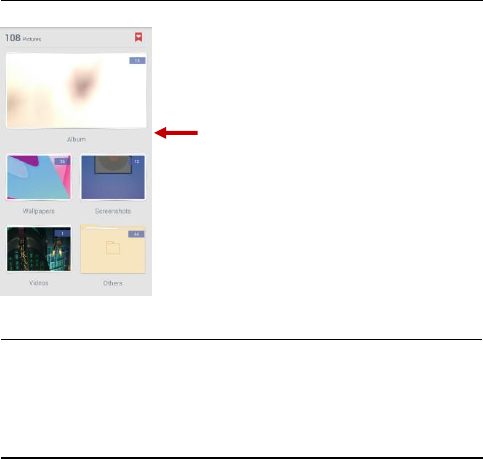Open the large Album thumbnail
This screenshot has height=459, width=483.
click(76, 90)
